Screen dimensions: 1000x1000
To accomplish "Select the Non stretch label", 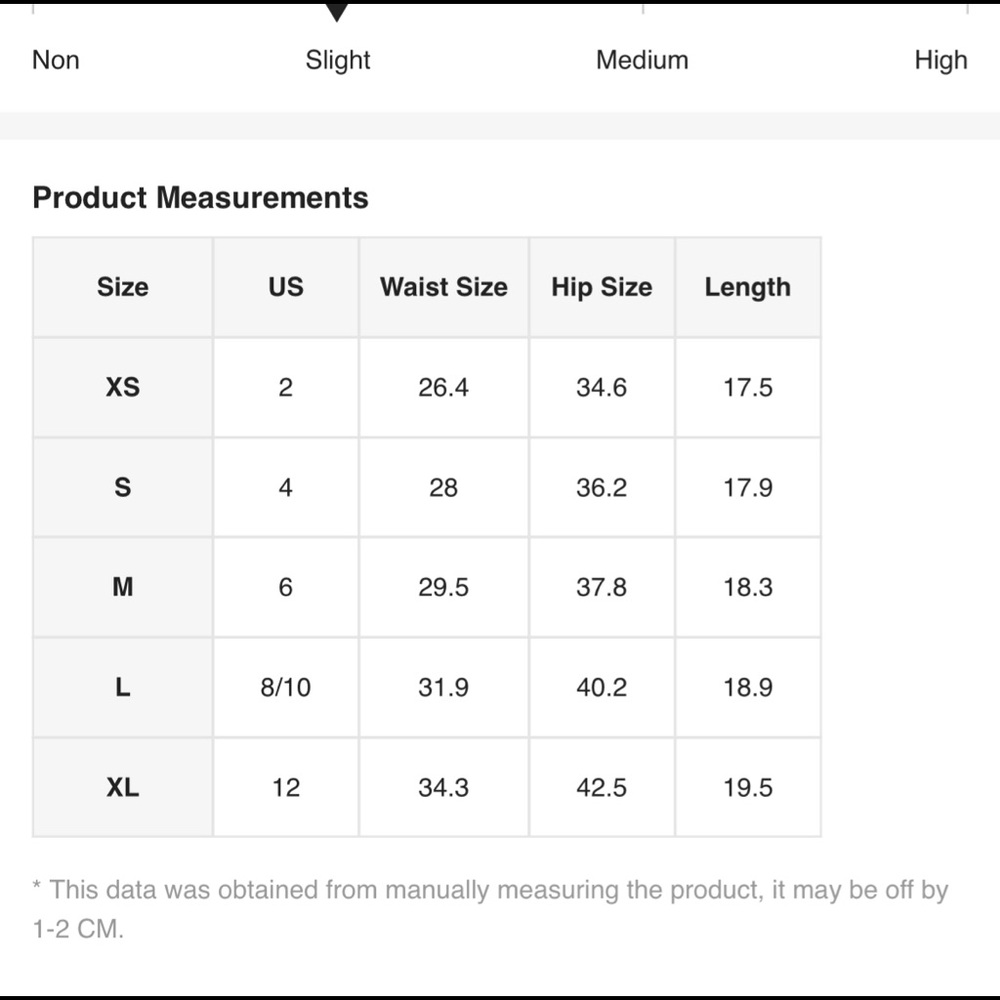I will (56, 60).
